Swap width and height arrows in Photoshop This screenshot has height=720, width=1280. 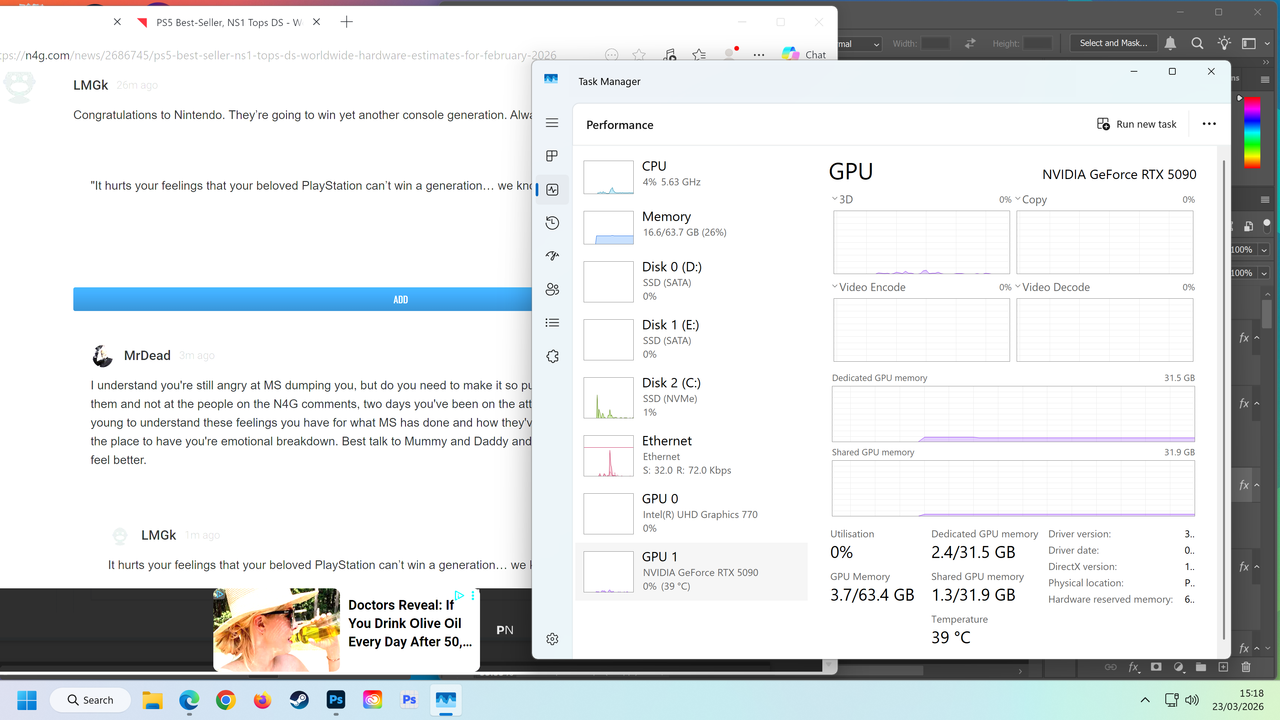[969, 43]
